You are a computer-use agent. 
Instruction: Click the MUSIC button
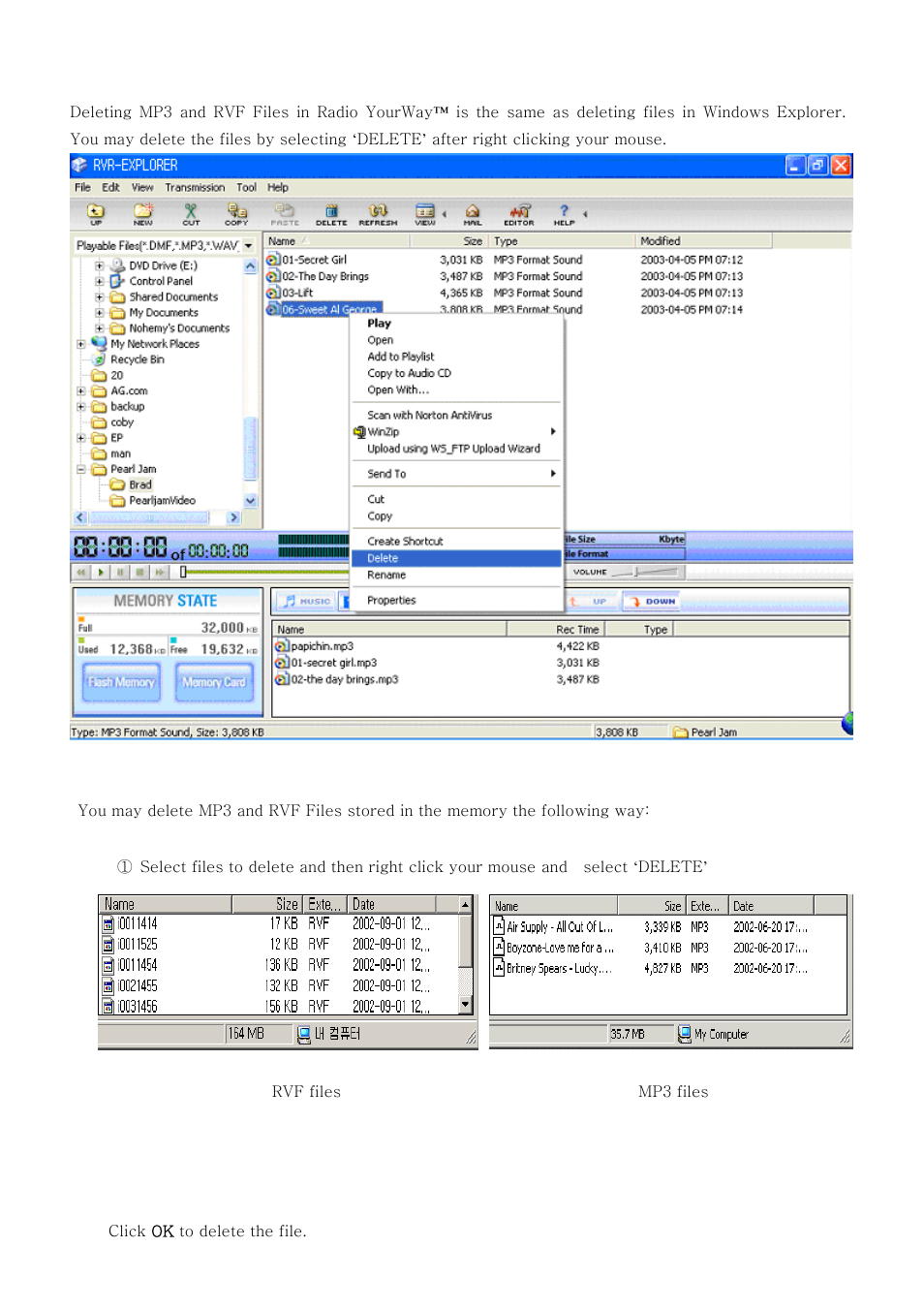click(x=307, y=601)
